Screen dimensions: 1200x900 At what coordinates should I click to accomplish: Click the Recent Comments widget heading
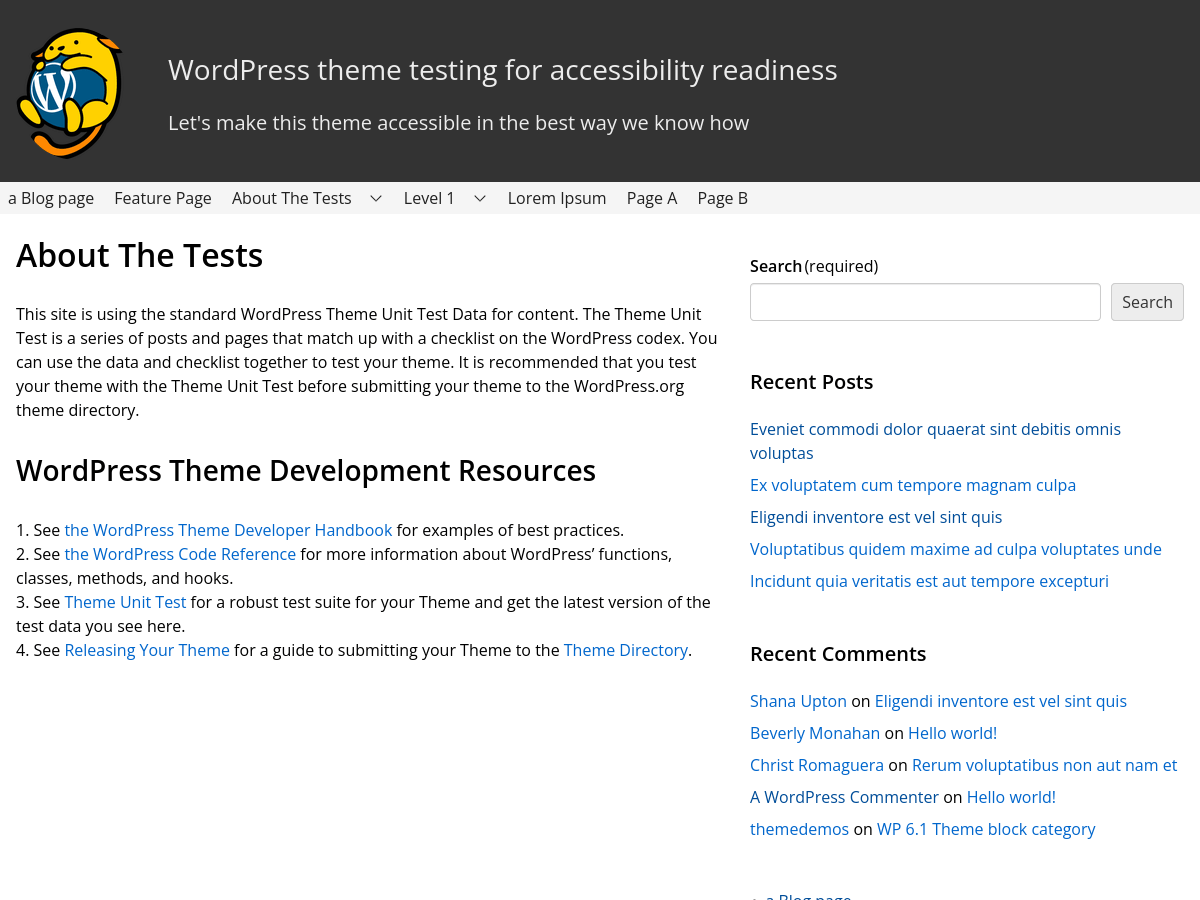pos(838,654)
